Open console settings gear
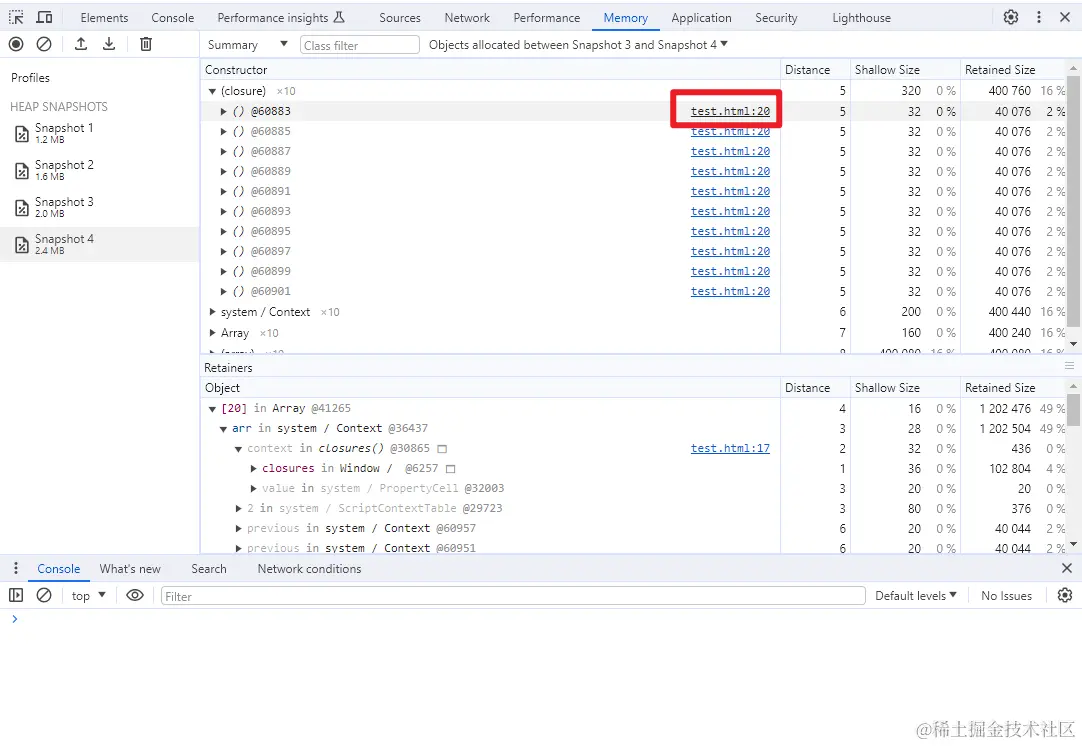The image size is (1082, 746). click(x=1065, y=595)
